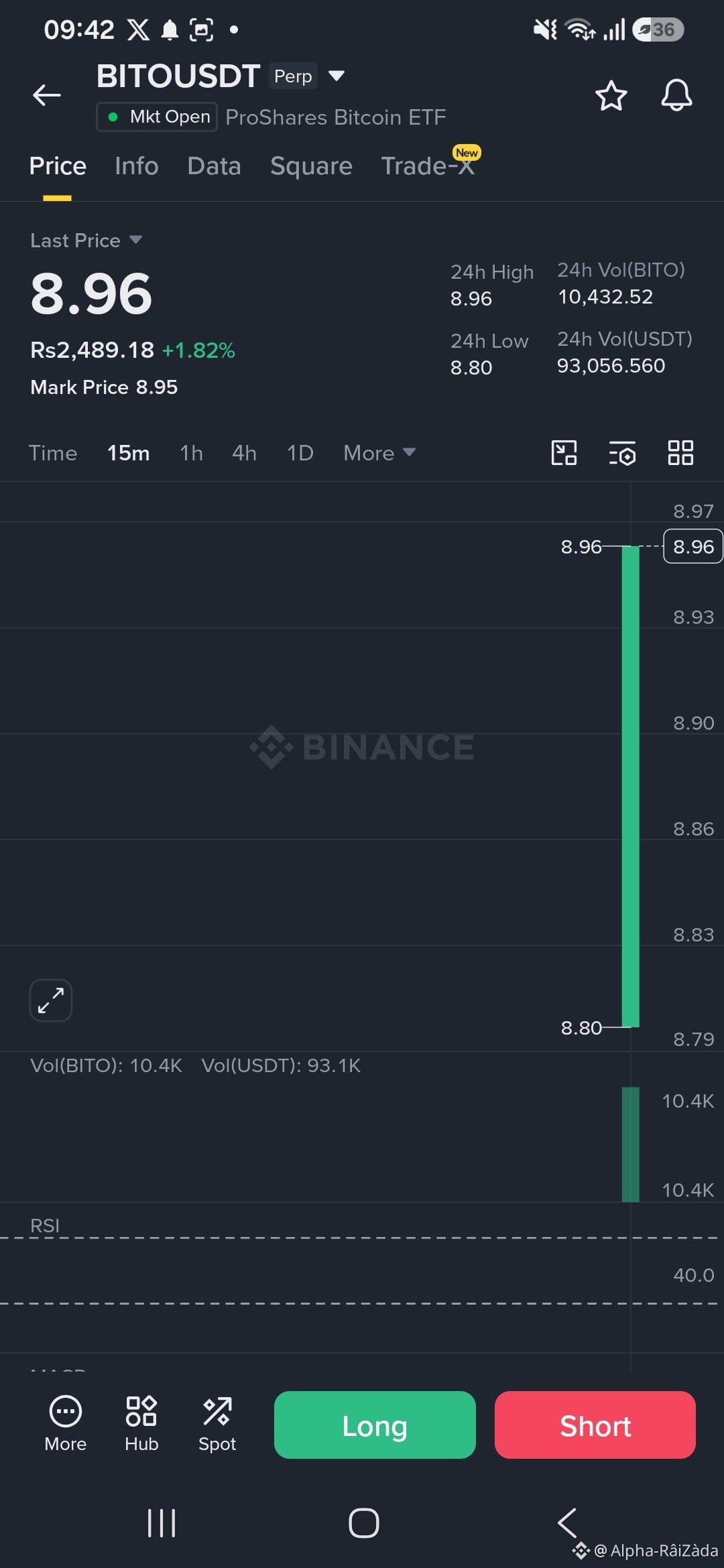Tap the RSI indicator label
The image size is (724, 1568).
(x=45, y=1226)
